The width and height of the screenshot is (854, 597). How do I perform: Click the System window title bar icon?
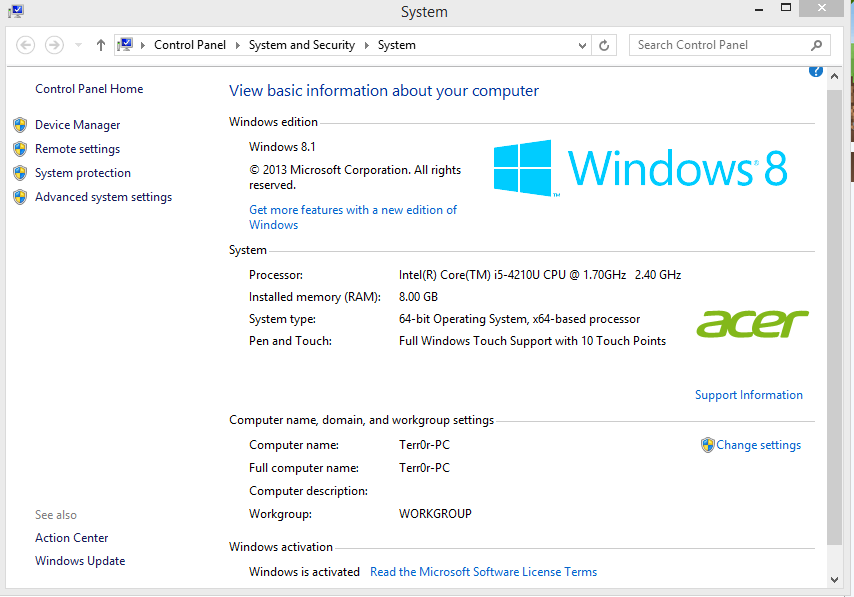(x=16, y=11)
